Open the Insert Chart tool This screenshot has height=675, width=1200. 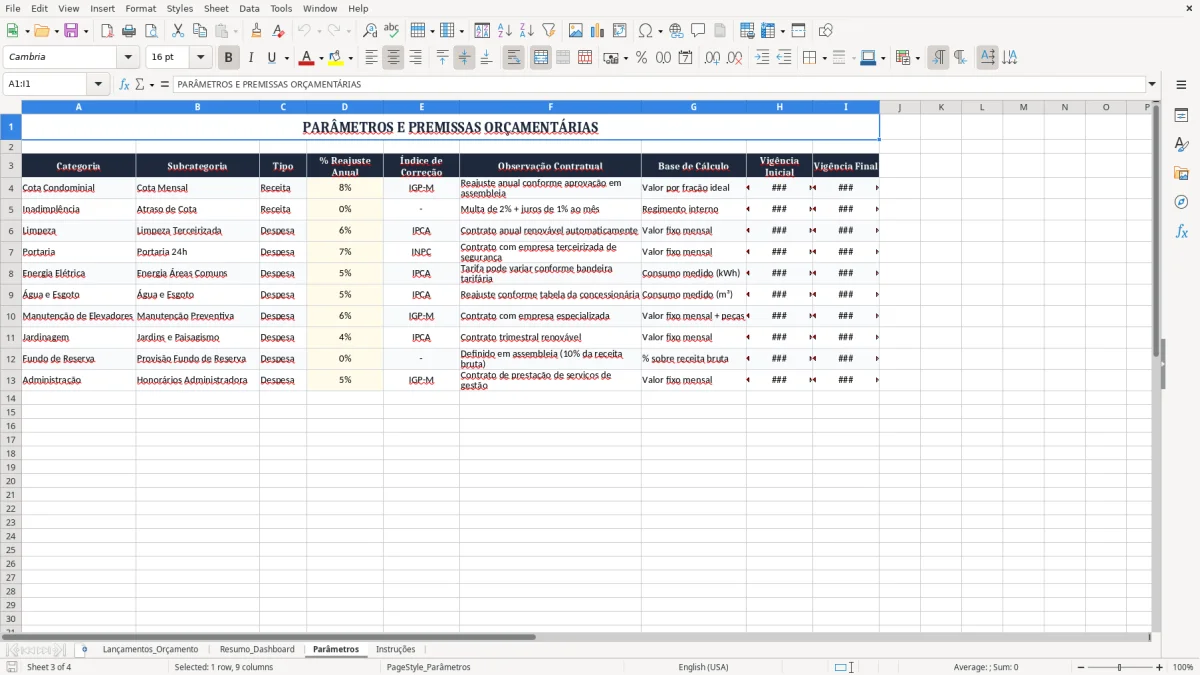[598, 31]
